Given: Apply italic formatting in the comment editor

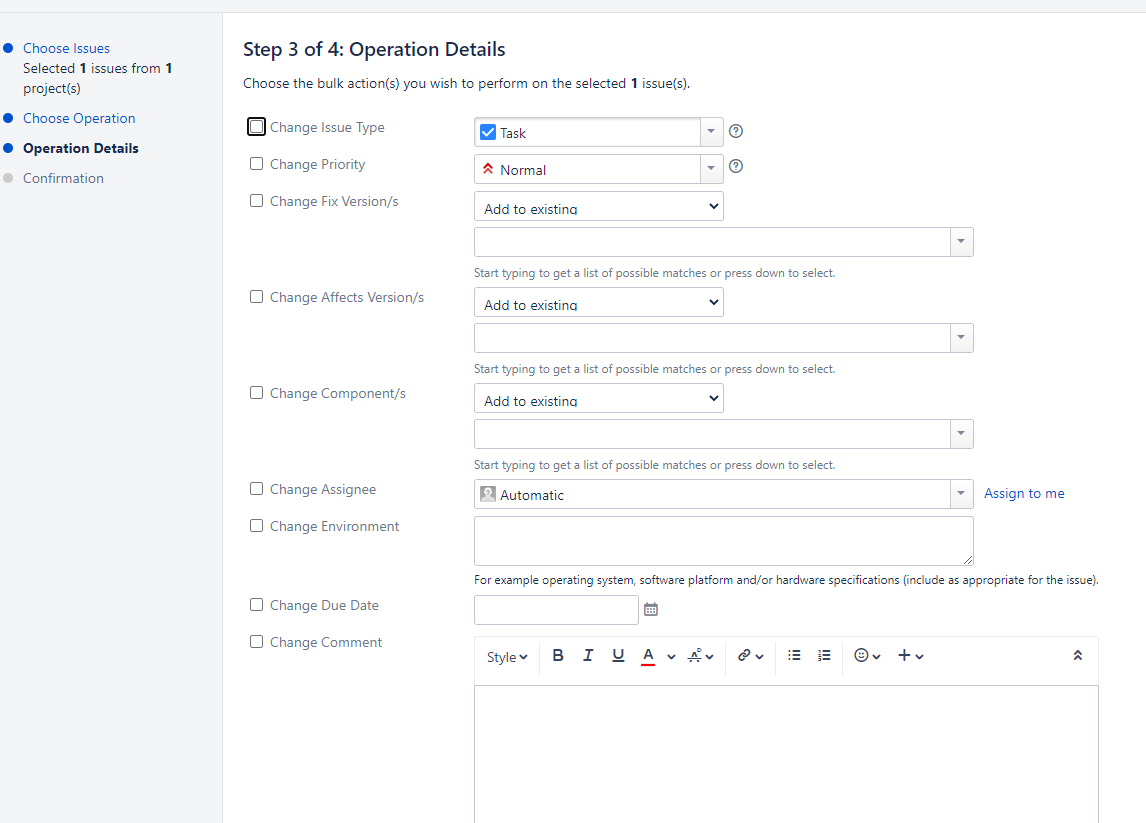Looking at the screenshot, I should [588, 655].
